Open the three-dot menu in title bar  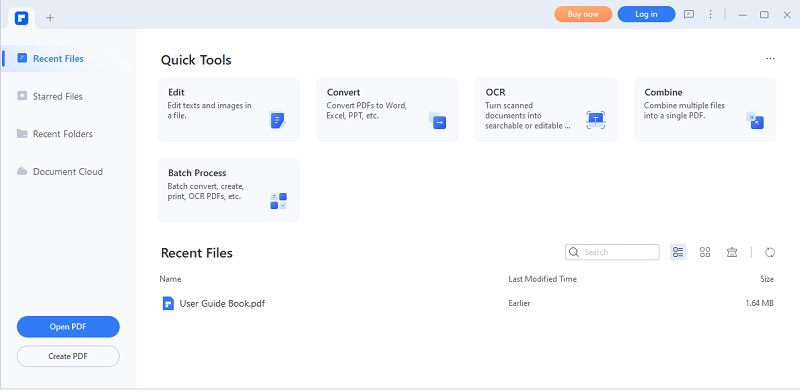(x=710, y=14)
